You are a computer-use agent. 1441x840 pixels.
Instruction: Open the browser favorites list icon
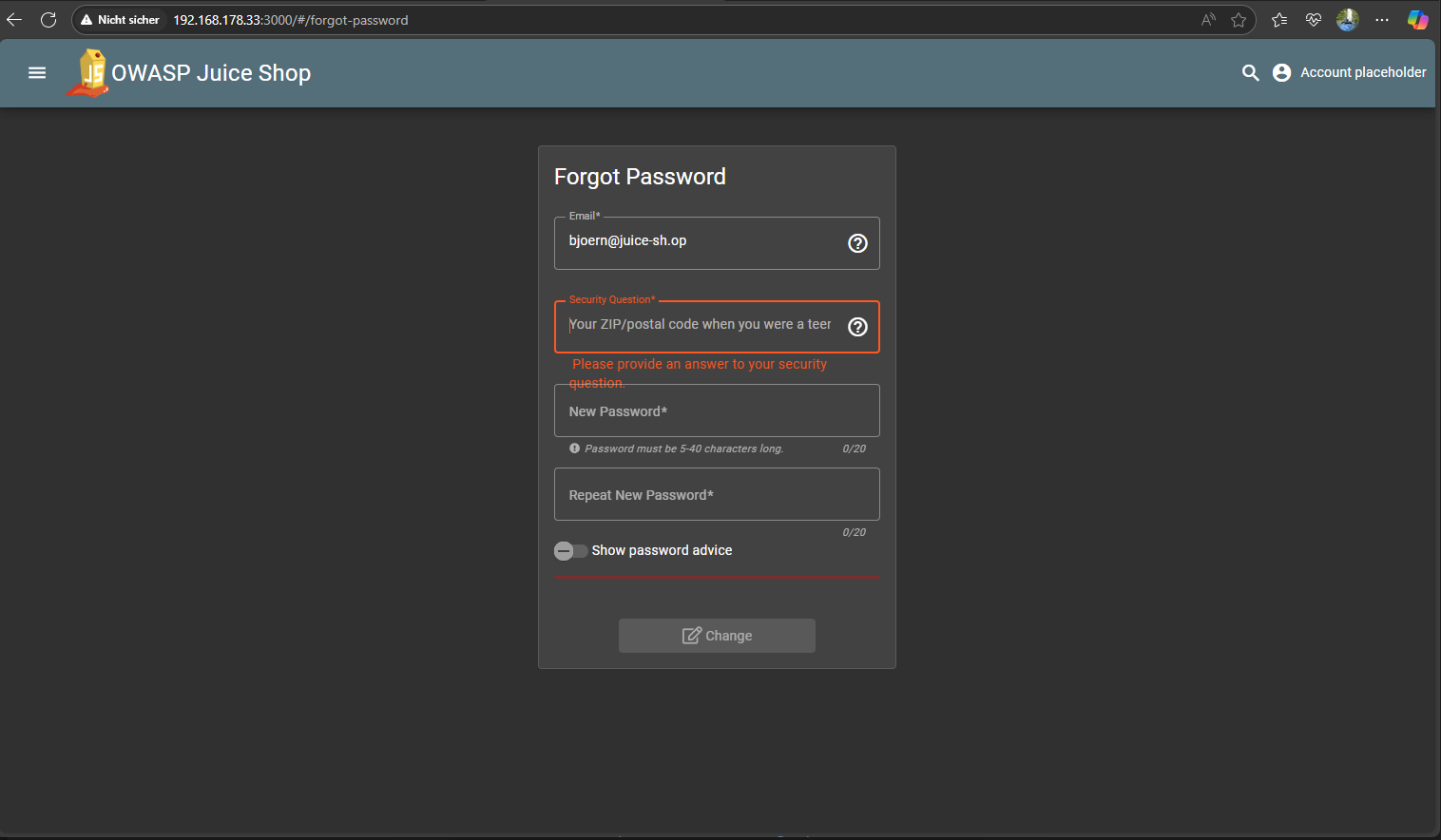[1279, 20]
